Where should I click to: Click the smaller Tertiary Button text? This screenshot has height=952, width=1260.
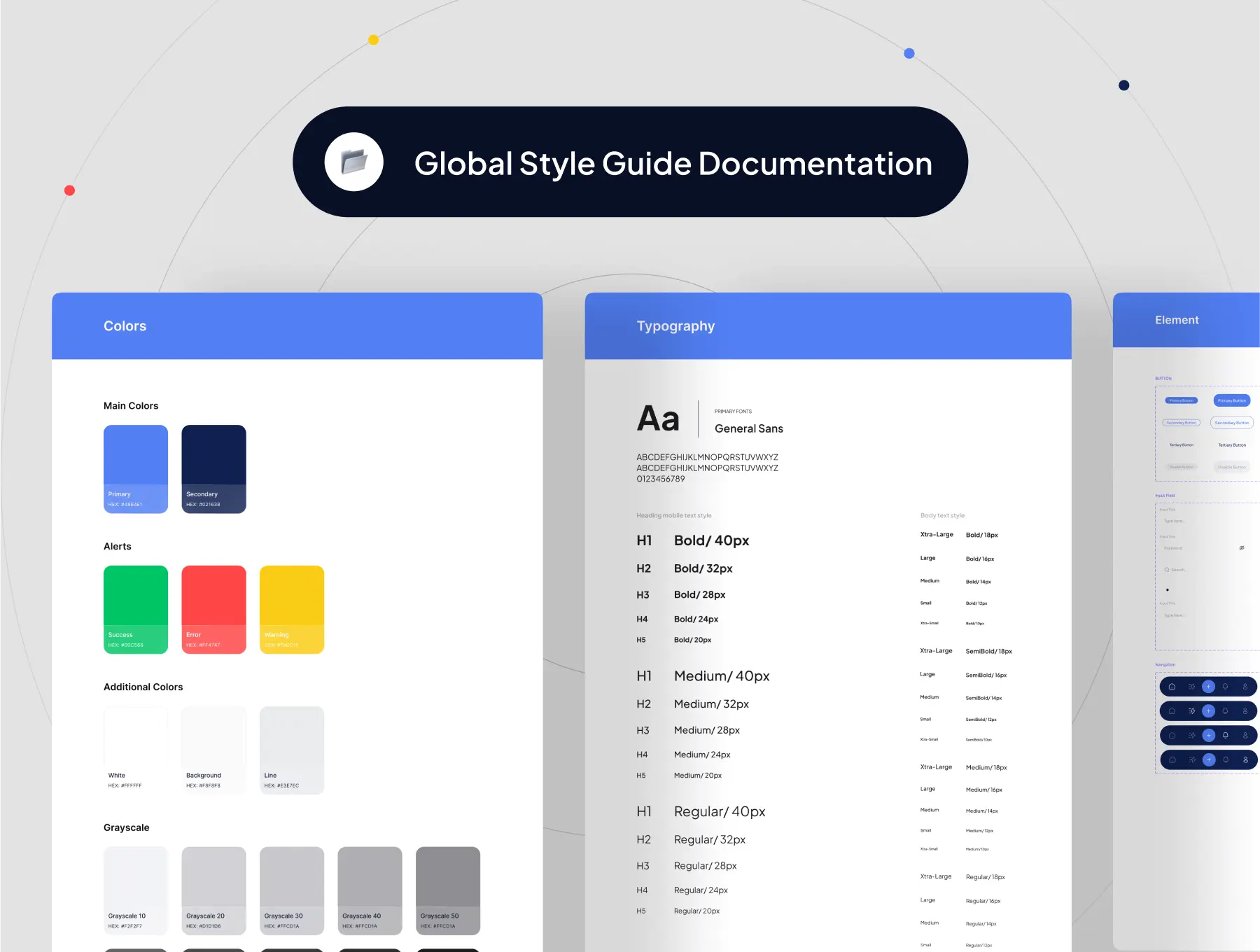(1182, 445)
